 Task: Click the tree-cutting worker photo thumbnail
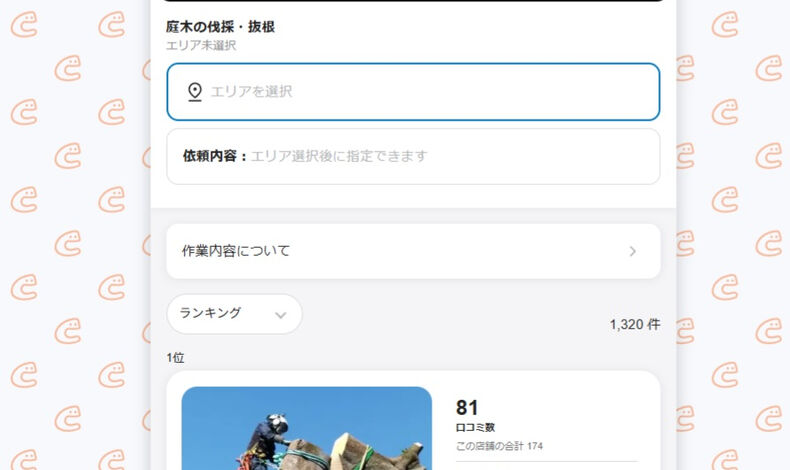(307, 428)
